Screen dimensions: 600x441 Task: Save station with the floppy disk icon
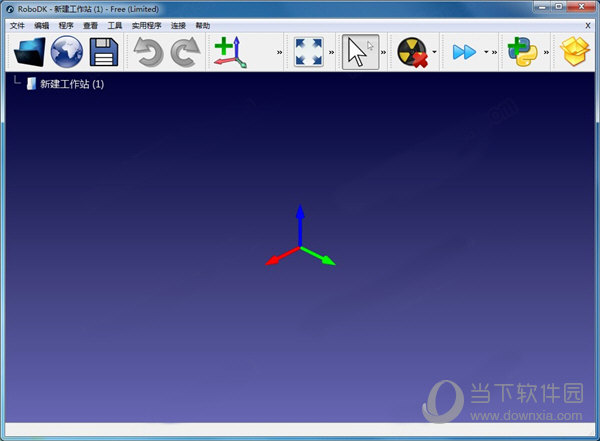[x=104, y=52]
